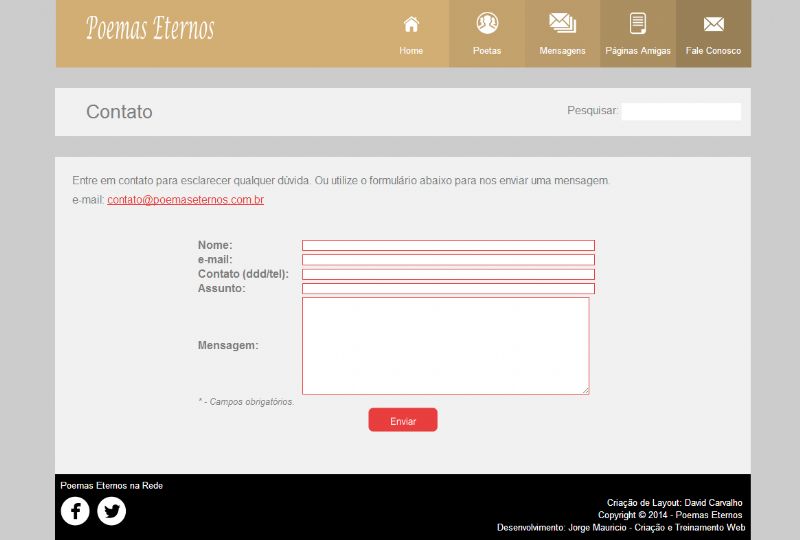The height and width of the screenshot is (540, 800).
Task: Click the contato@poemaseternos.com.br email link
Action: pos(185,200)
